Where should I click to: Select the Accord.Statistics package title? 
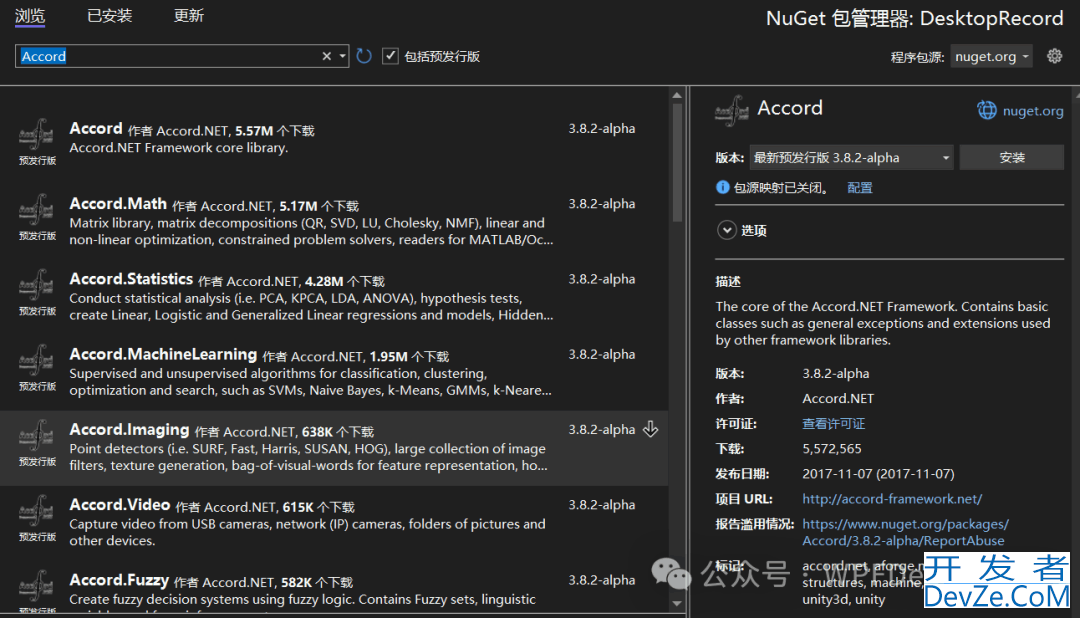tap(131, 279)
